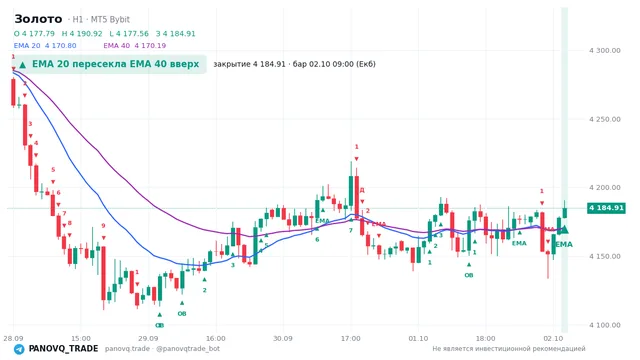Click the red 8 marker in the initial downtrend
640x360 pixels.
(70, 223)
